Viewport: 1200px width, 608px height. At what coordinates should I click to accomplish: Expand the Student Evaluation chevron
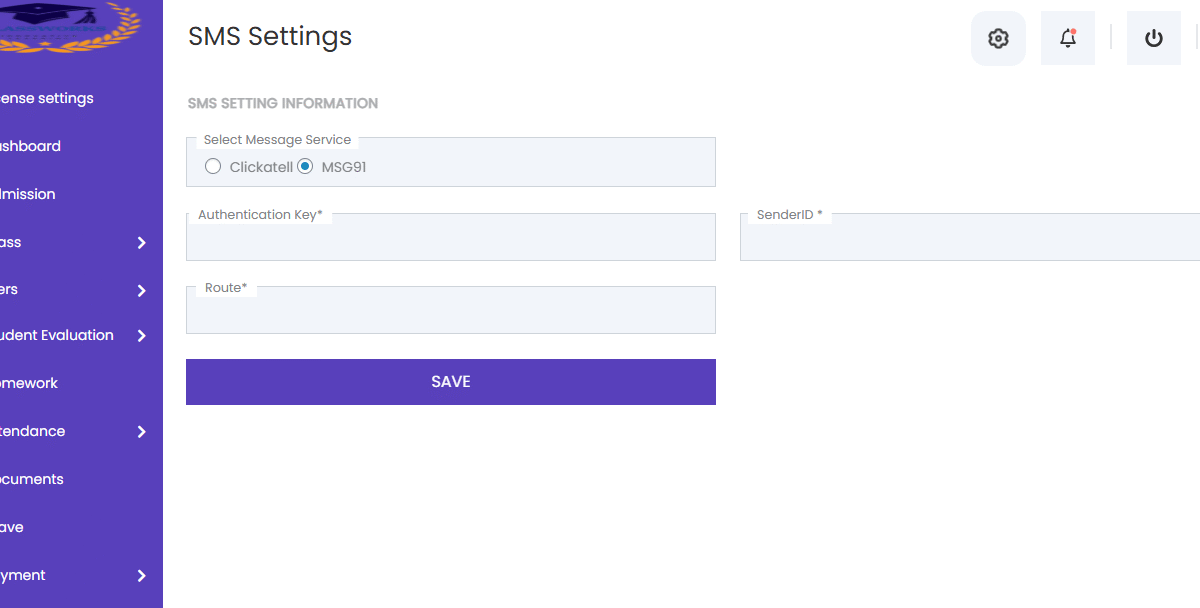point(141,336)
